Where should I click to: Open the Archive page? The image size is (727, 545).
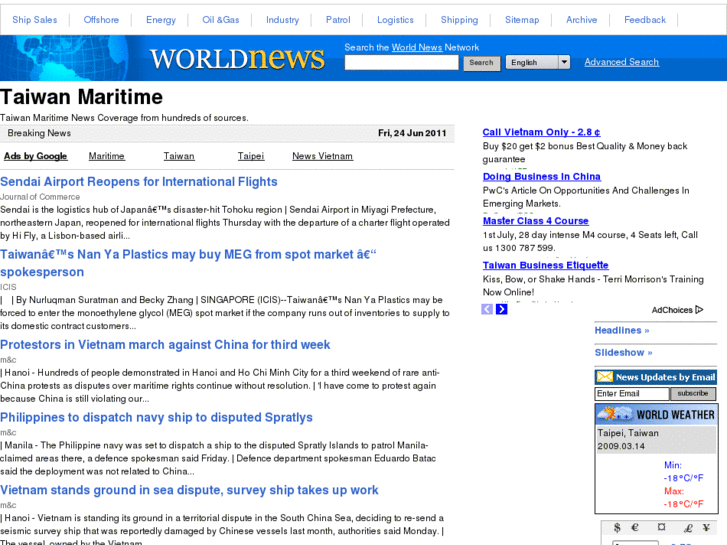coord(581,20)
